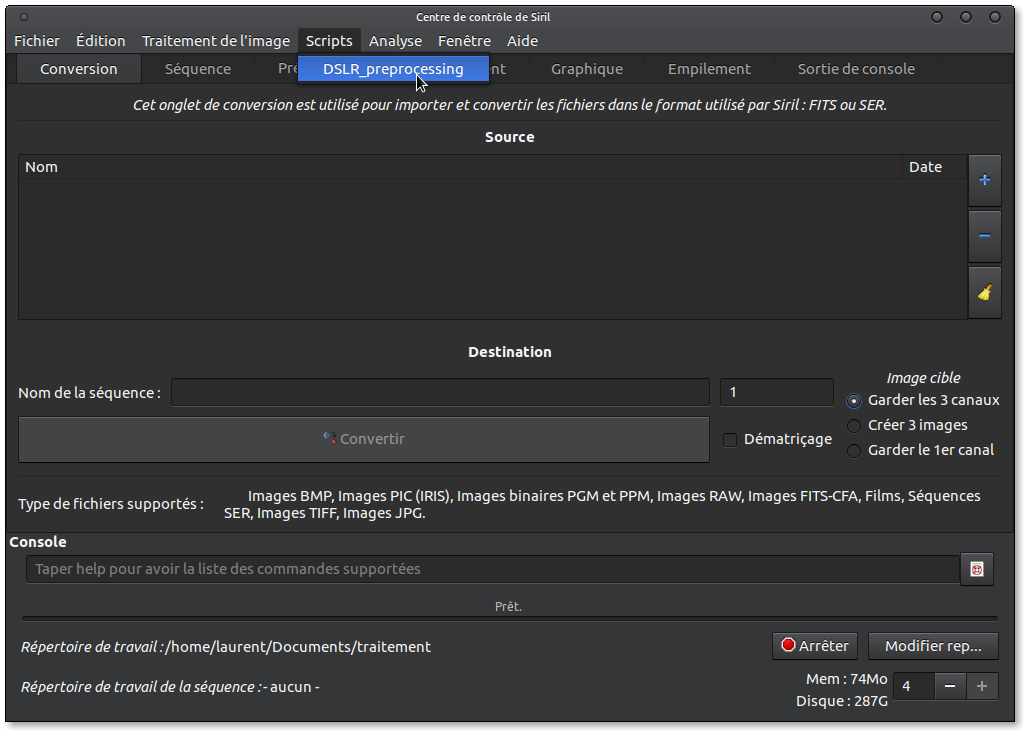This screenshot has height=731, width=1024.
Task: Run the DSLR_preprocessing script
Action: pos(393,69)
